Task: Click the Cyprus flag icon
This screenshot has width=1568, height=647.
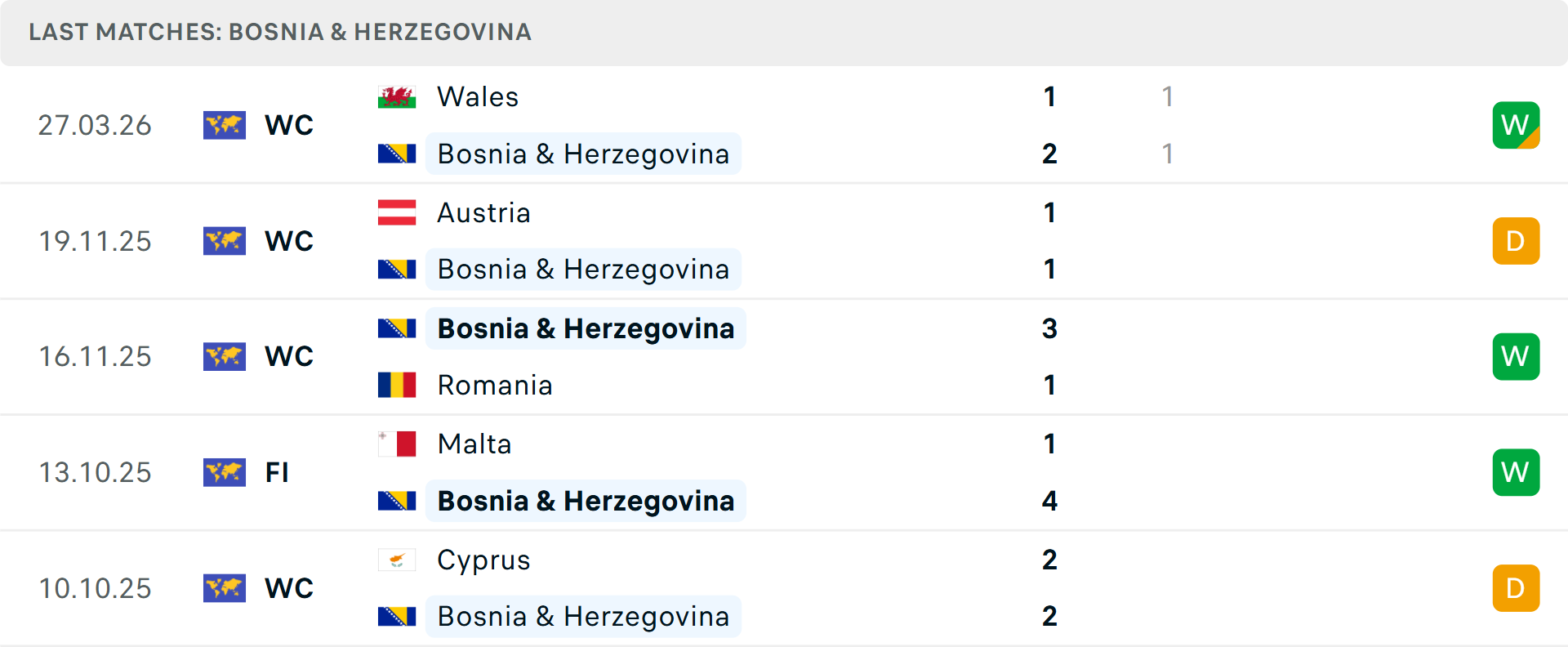Action: pyautogui.click(x=397, y=560)
